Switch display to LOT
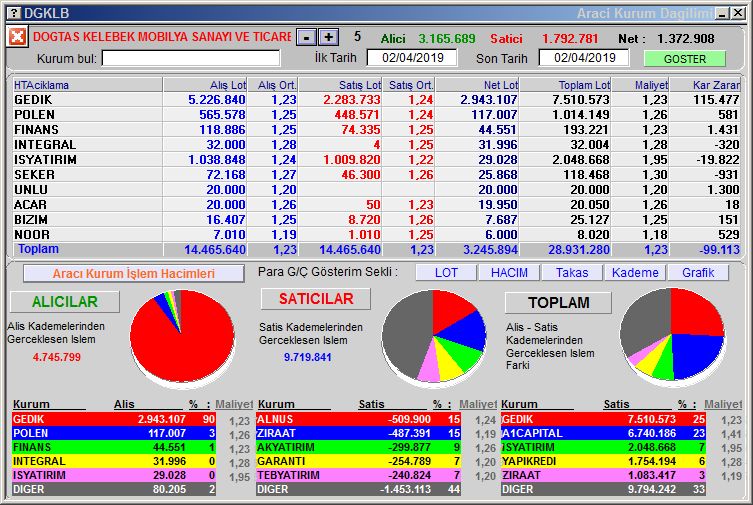 click(x=446, y=273)
